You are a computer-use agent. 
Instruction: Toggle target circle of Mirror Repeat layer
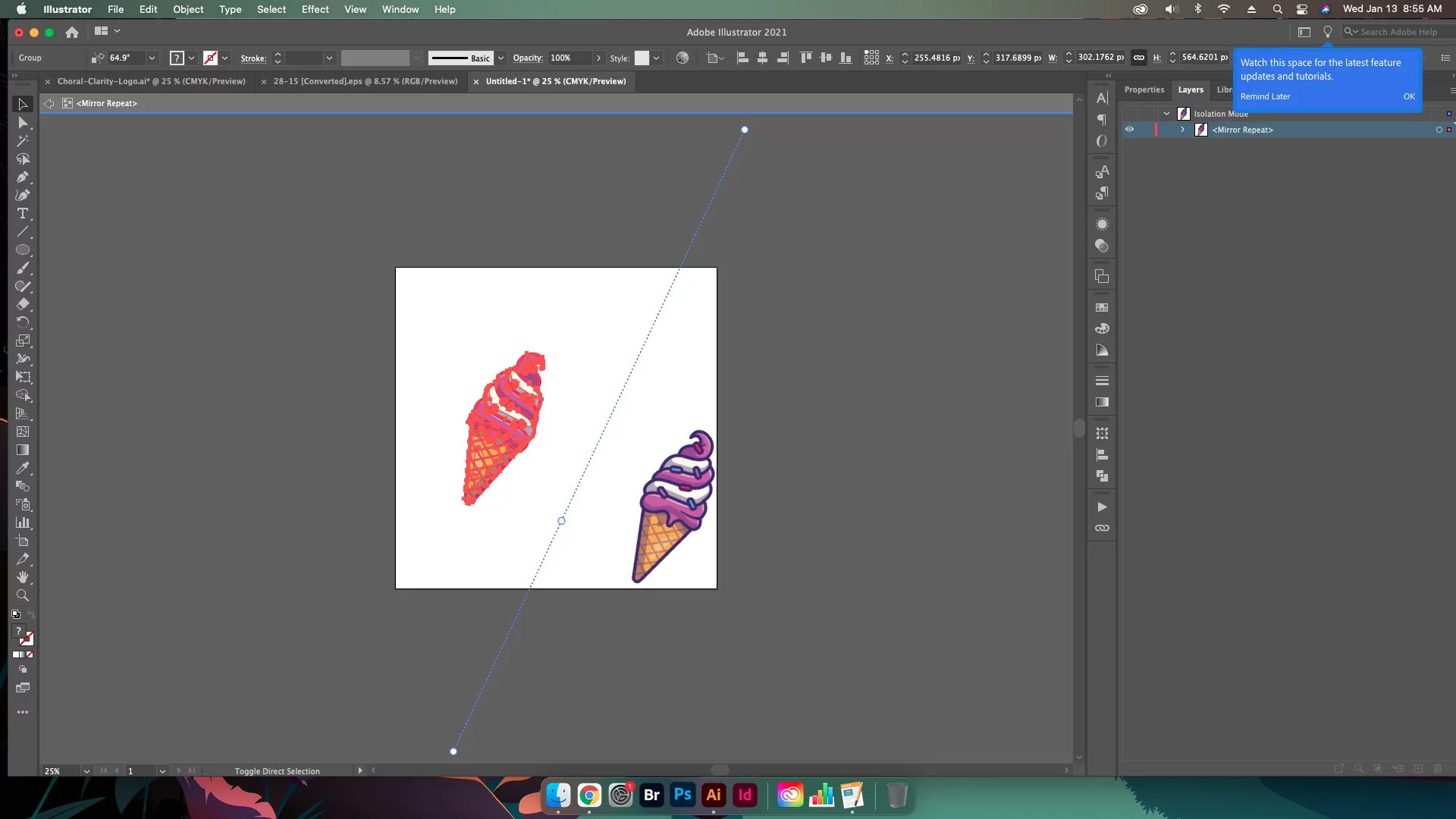click(x=1439, y=130)
